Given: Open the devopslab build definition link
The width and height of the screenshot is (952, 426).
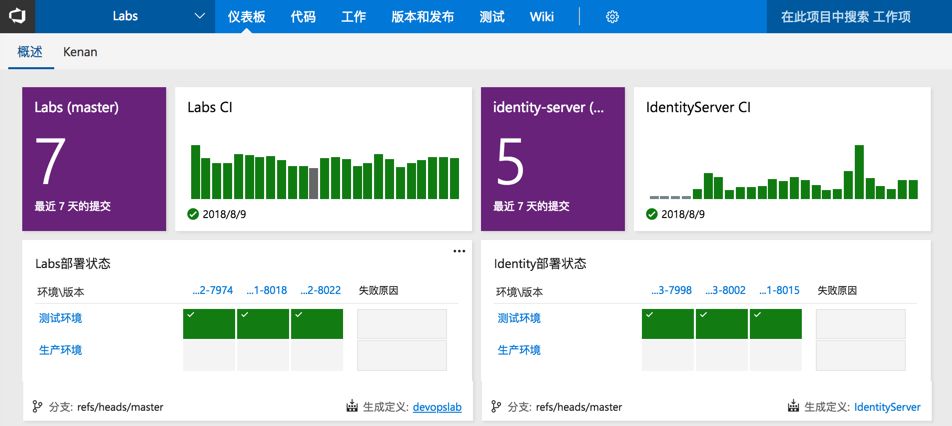Looking at the screenshot, I should (437, 407).
